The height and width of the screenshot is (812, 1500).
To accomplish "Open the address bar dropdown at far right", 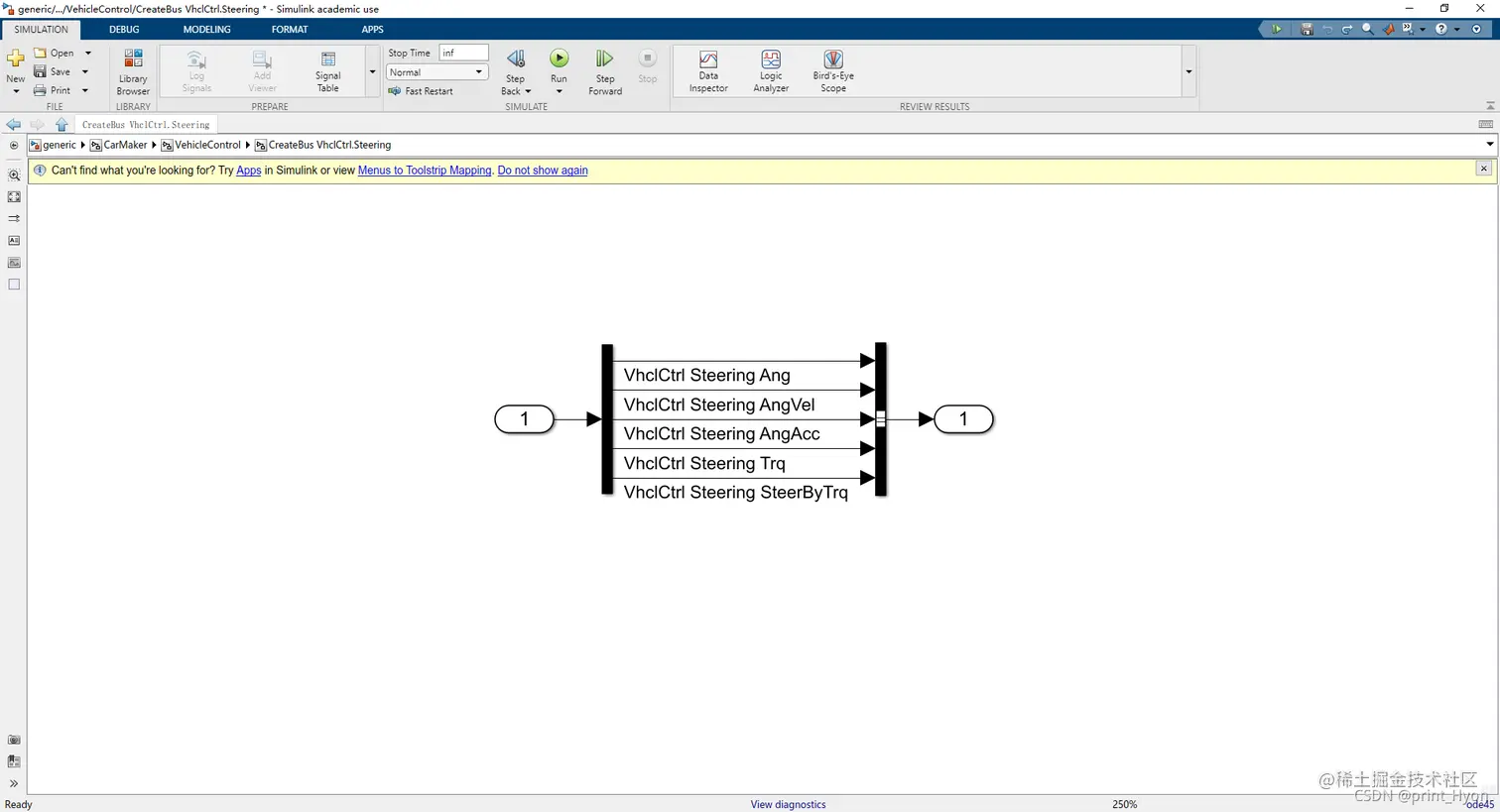I will point(1489,145).
